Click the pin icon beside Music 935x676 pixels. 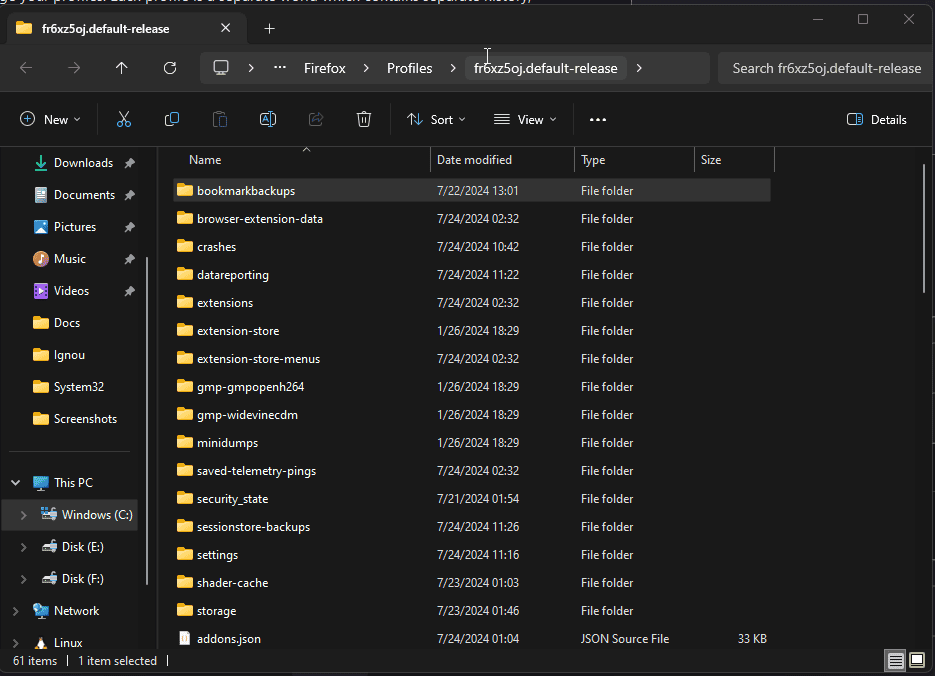129,259
